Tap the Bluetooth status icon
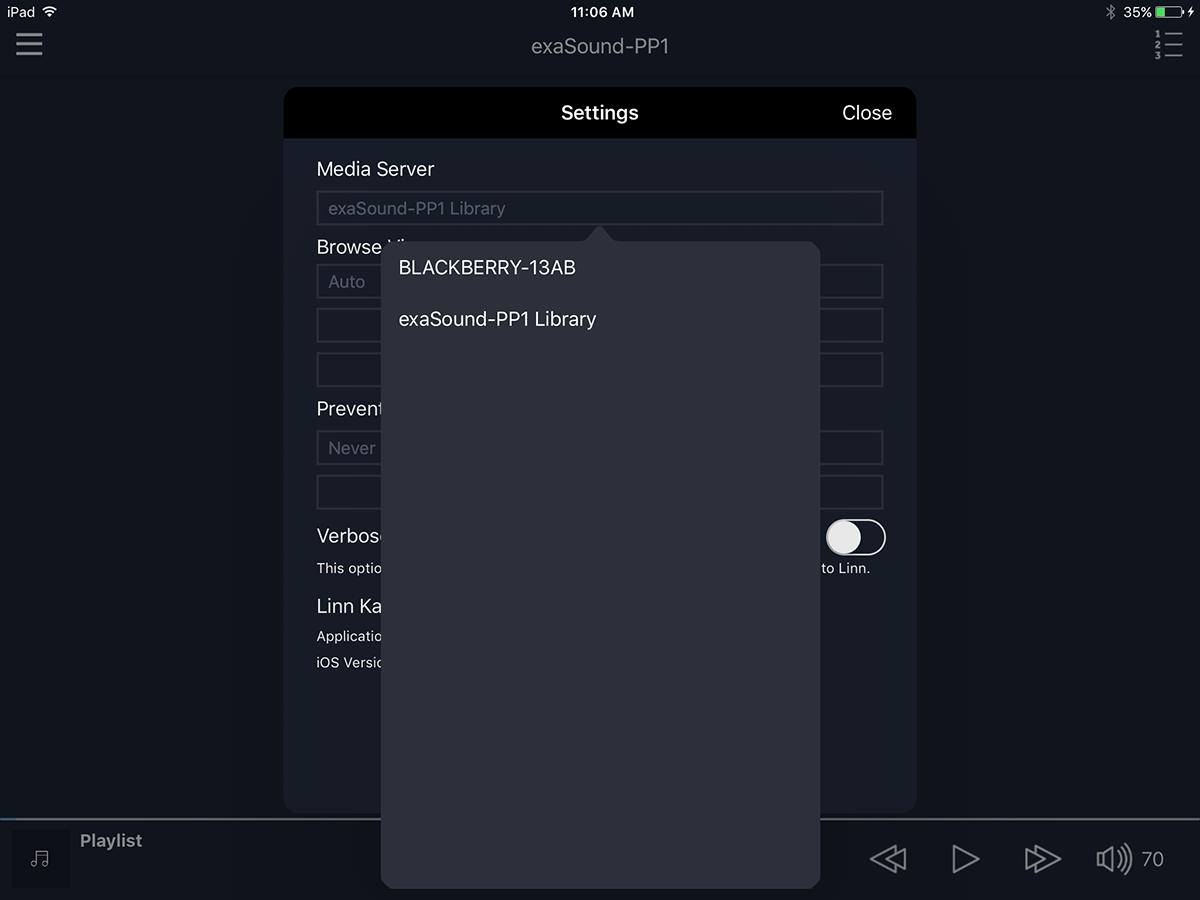 coord(1110,12)
